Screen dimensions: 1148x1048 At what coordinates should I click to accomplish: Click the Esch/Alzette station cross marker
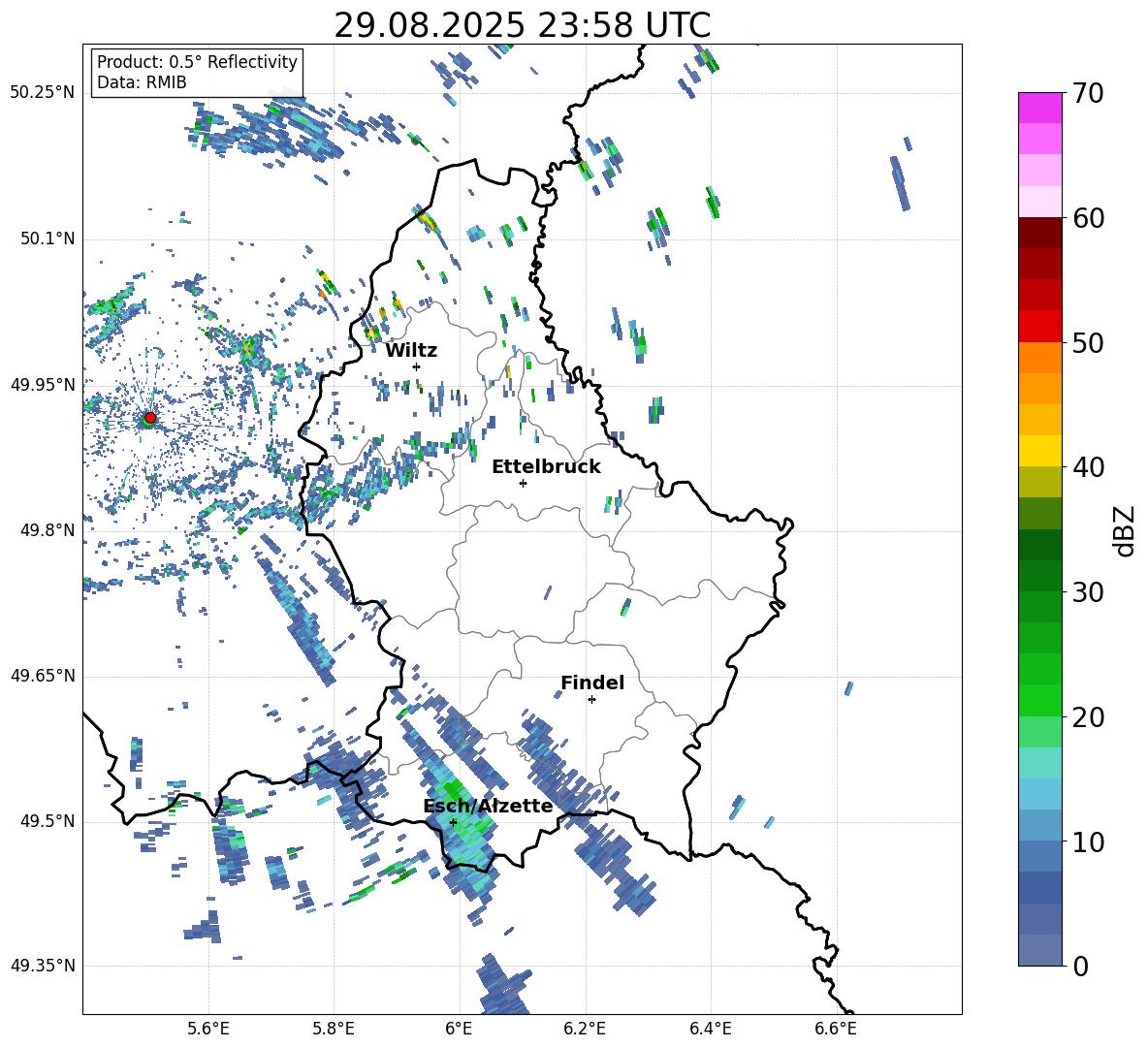(x=453, y=822)
